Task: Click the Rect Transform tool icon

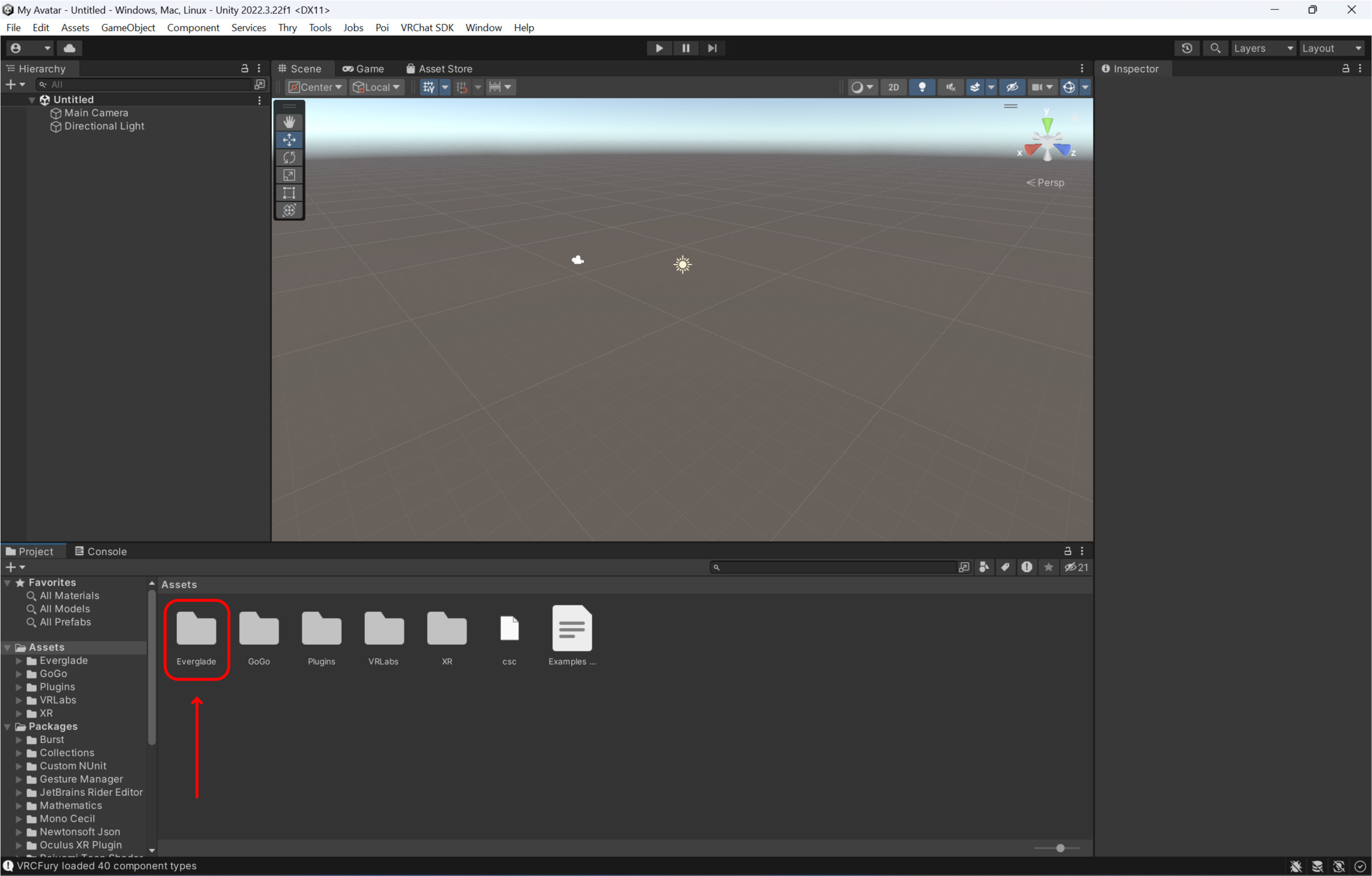Action: [x=289, y=194]
